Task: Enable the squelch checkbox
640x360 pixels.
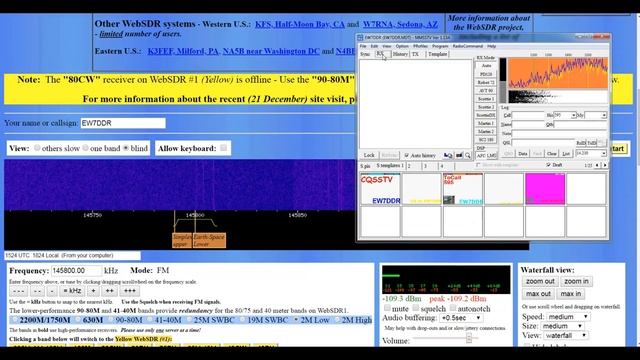Action: point(416,308)
